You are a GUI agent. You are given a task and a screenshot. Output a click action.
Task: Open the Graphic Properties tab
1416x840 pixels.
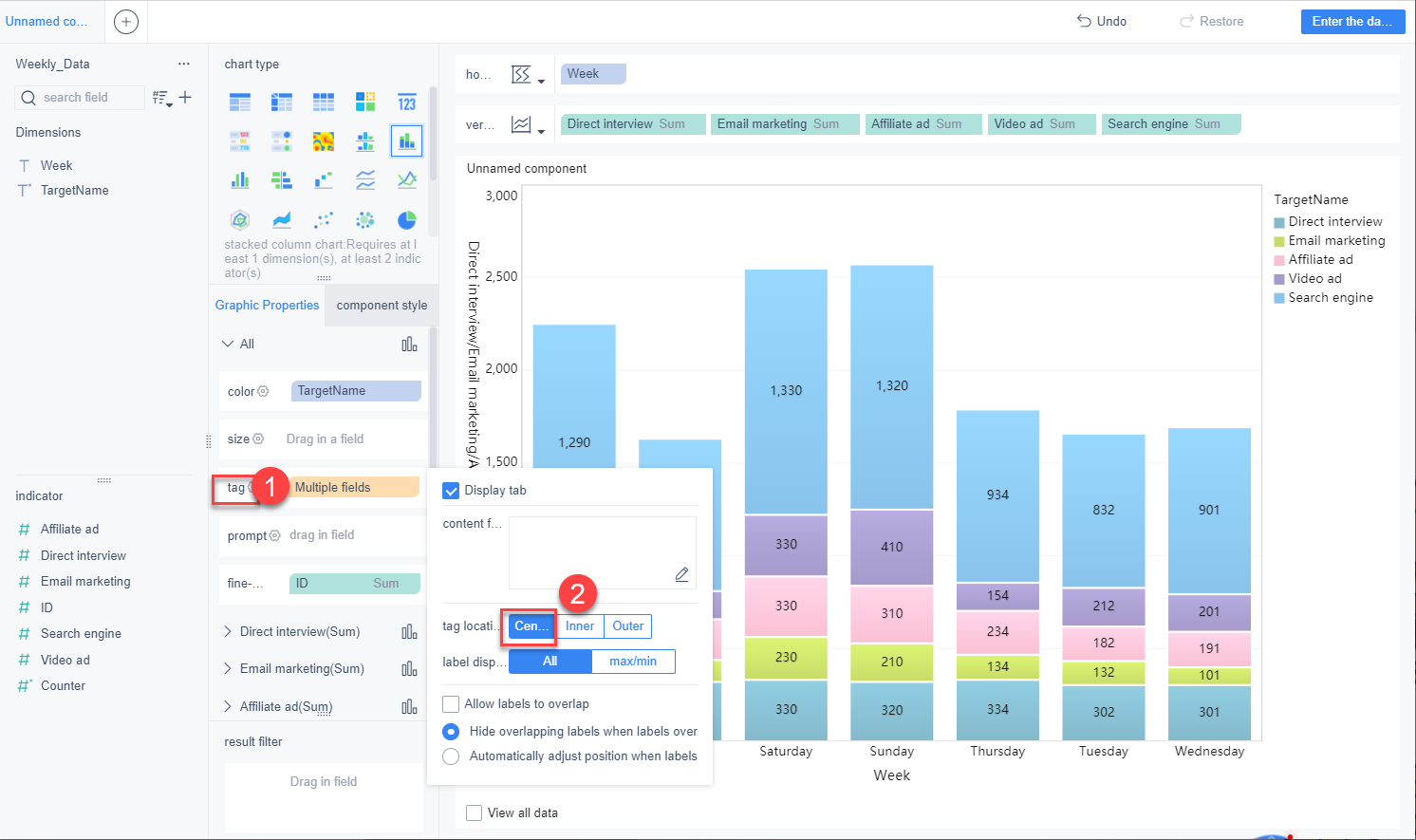tap(267, 306)
